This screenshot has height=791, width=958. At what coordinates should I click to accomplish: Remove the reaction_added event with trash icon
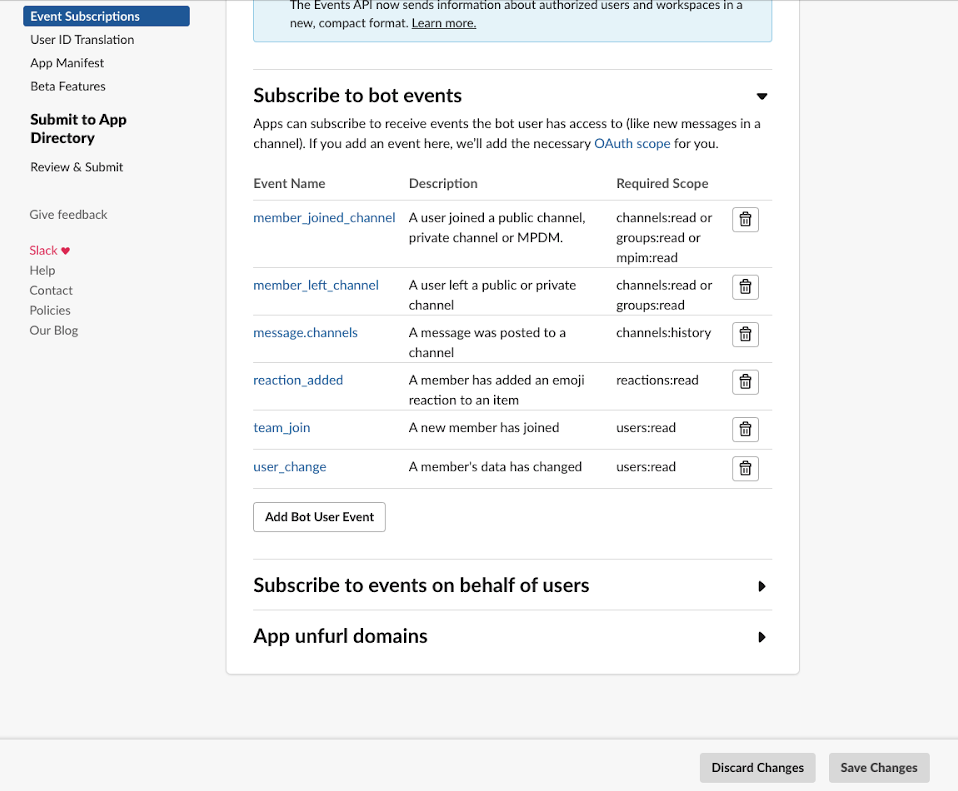click(745, 382)
